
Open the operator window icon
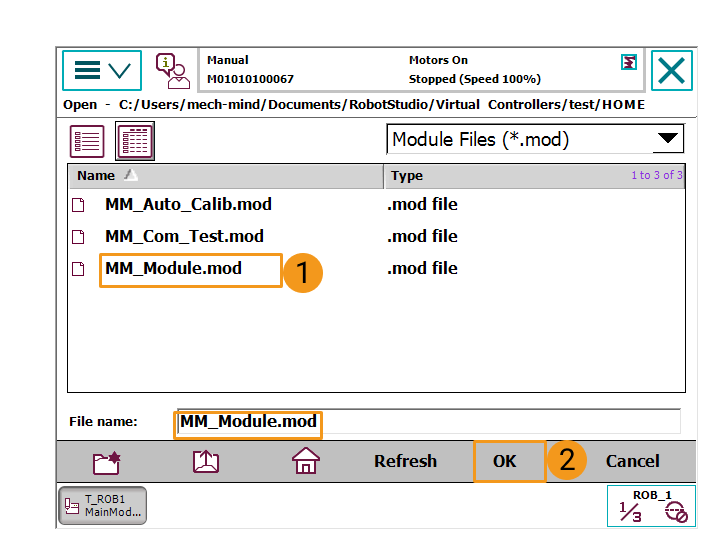tap(172, 71)
